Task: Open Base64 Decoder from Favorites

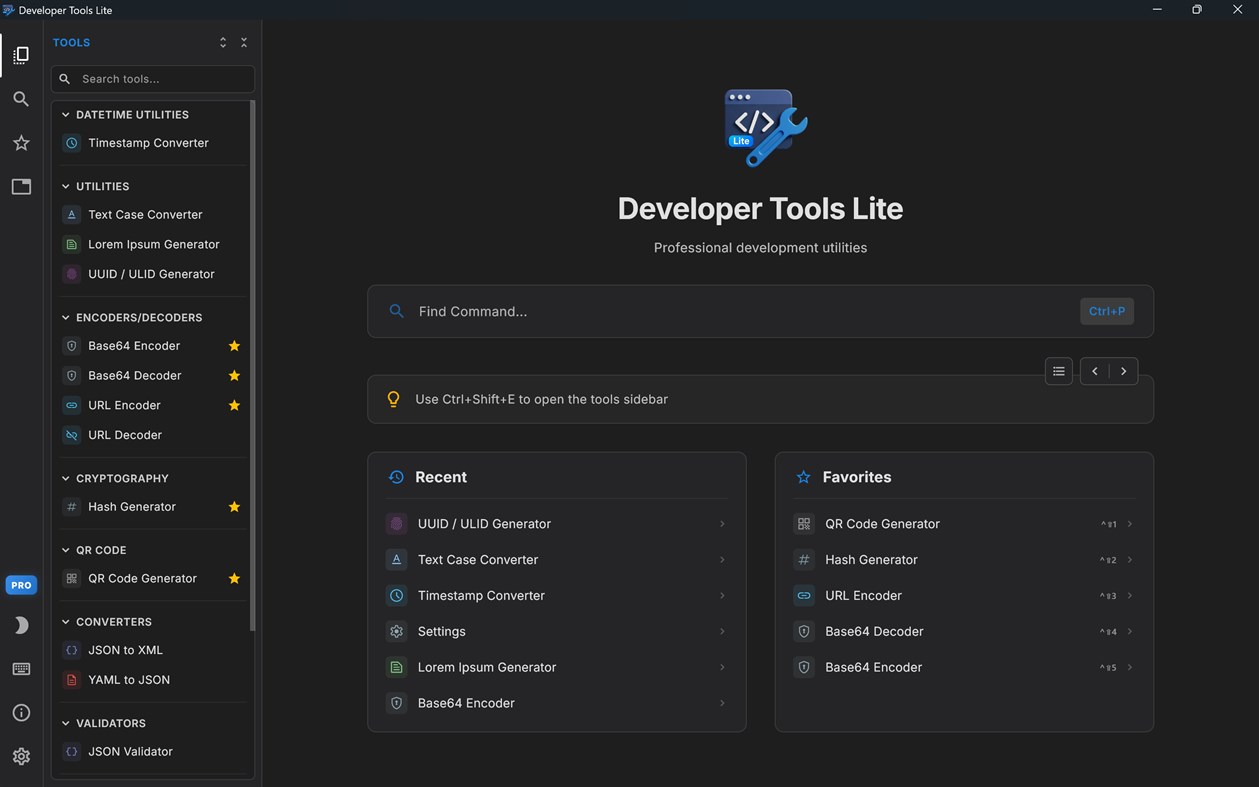Action: coord(964,632)
